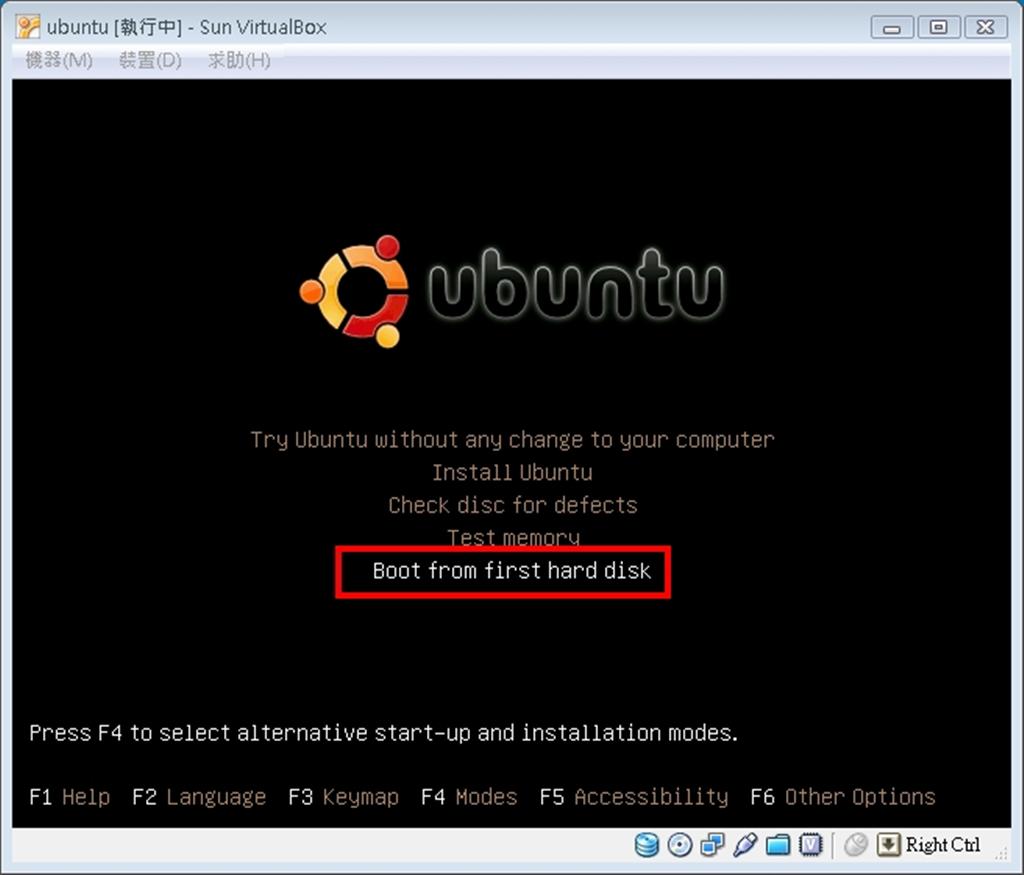The width and height of the screenshot is (1024, 875).
Task: Open F3 Keymap selection
Action: pos(344,797)
